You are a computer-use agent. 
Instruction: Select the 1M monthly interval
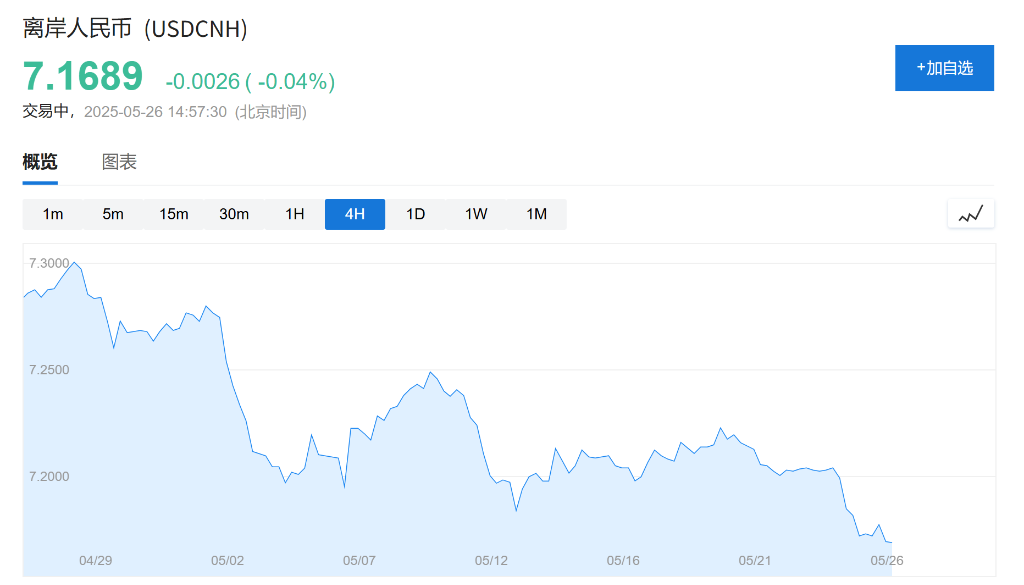point(536,214)
